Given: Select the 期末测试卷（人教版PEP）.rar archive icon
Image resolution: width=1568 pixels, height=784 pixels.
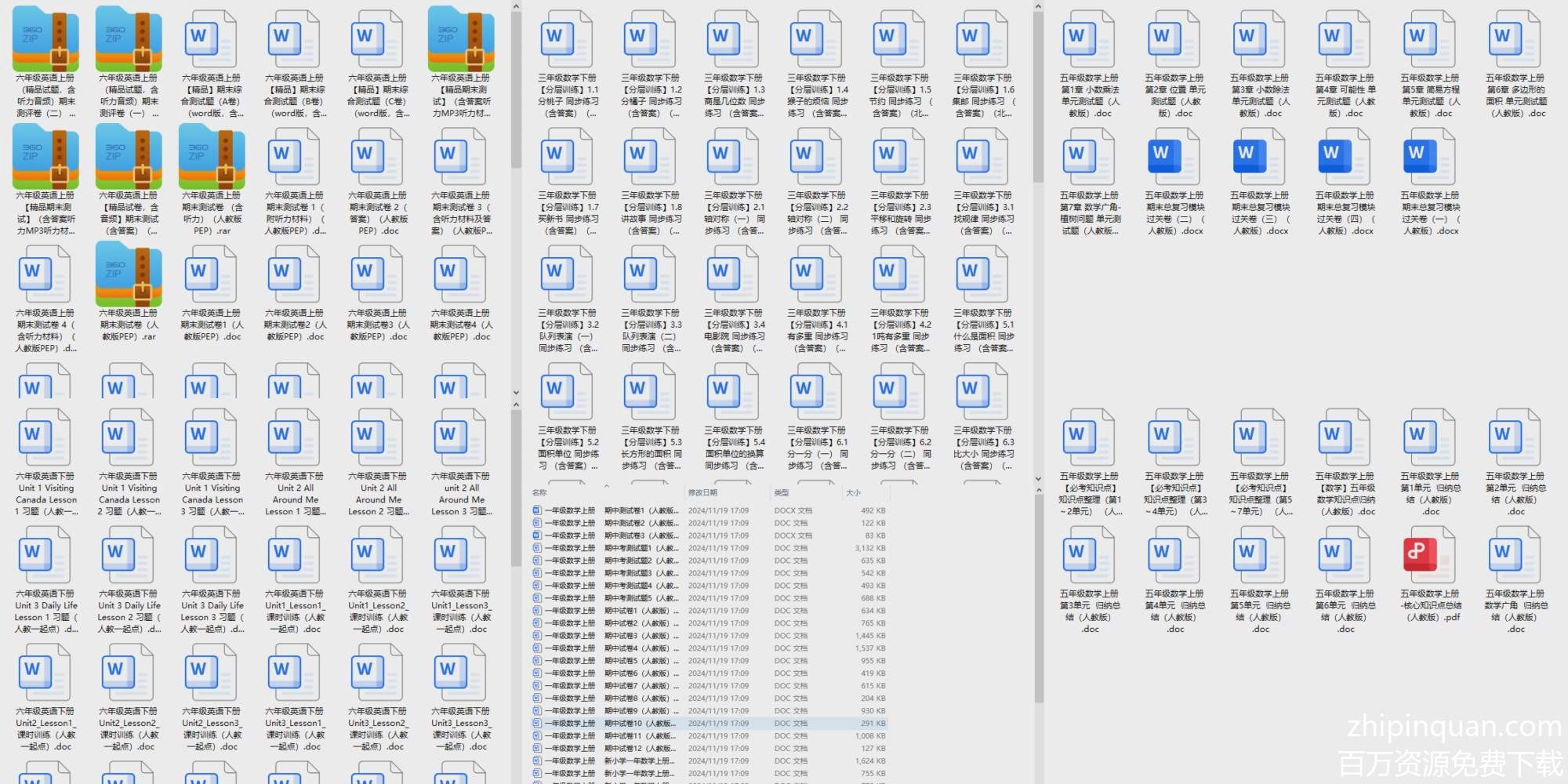Looking at the screenshot, I should [129, 274].
